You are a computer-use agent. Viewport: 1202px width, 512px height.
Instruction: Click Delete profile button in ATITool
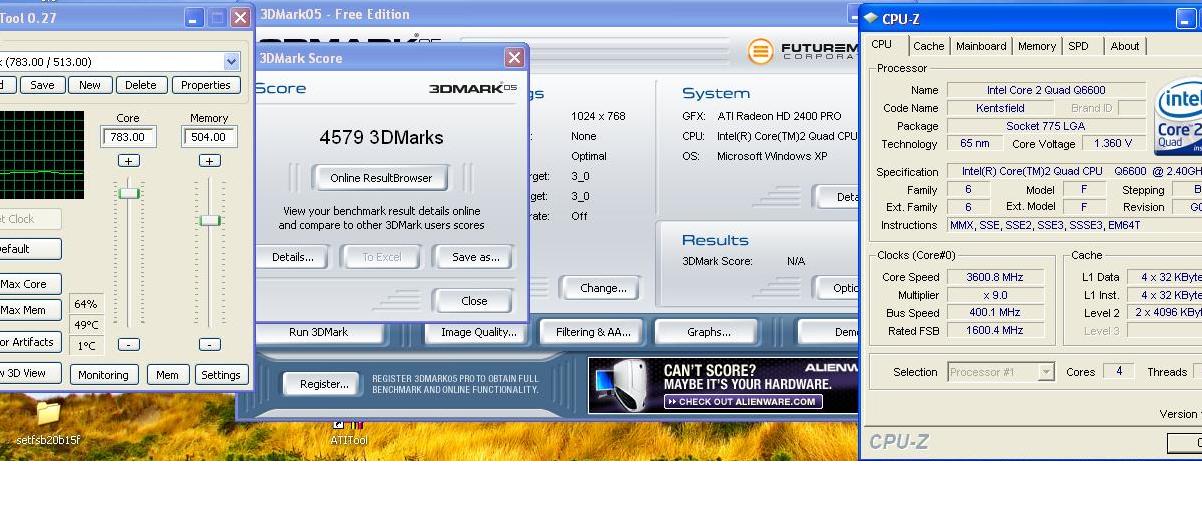[x=141, y=85]
